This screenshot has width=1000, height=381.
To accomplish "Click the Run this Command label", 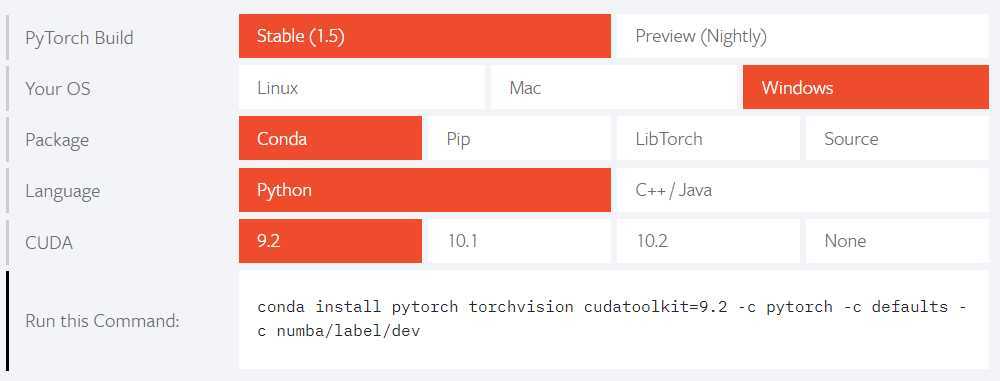I will (102, 320).
